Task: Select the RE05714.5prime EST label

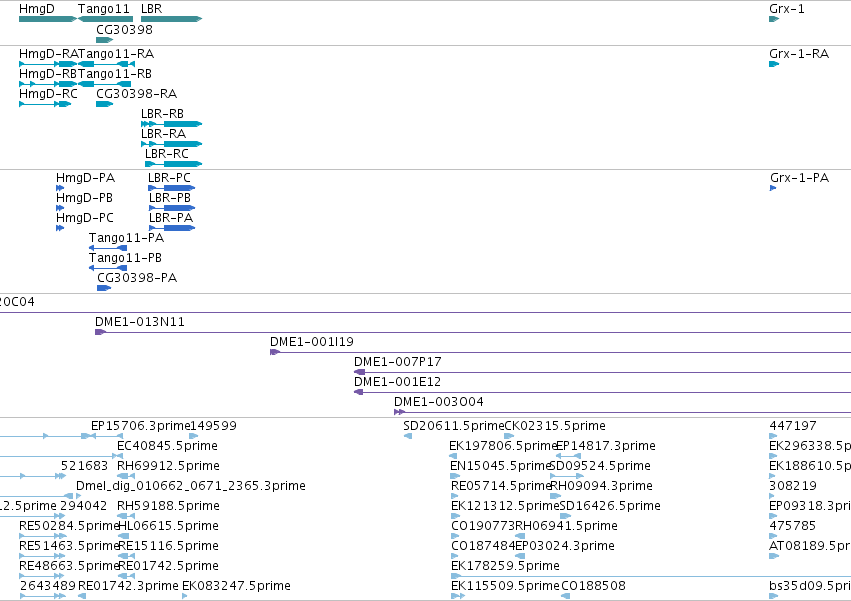Action: click(501, 486)
